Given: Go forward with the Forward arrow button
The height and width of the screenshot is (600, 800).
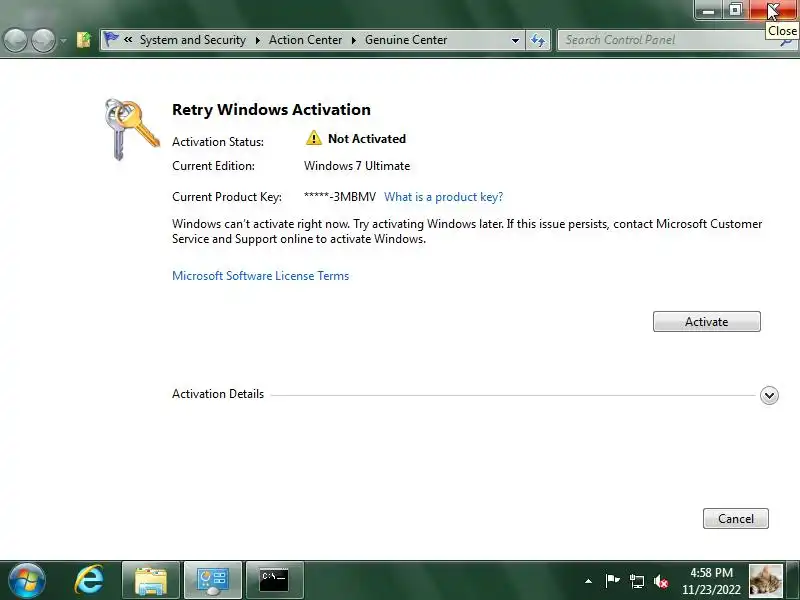Looking at the screenshot, I should pyautogui.click(x=43, y=40).
